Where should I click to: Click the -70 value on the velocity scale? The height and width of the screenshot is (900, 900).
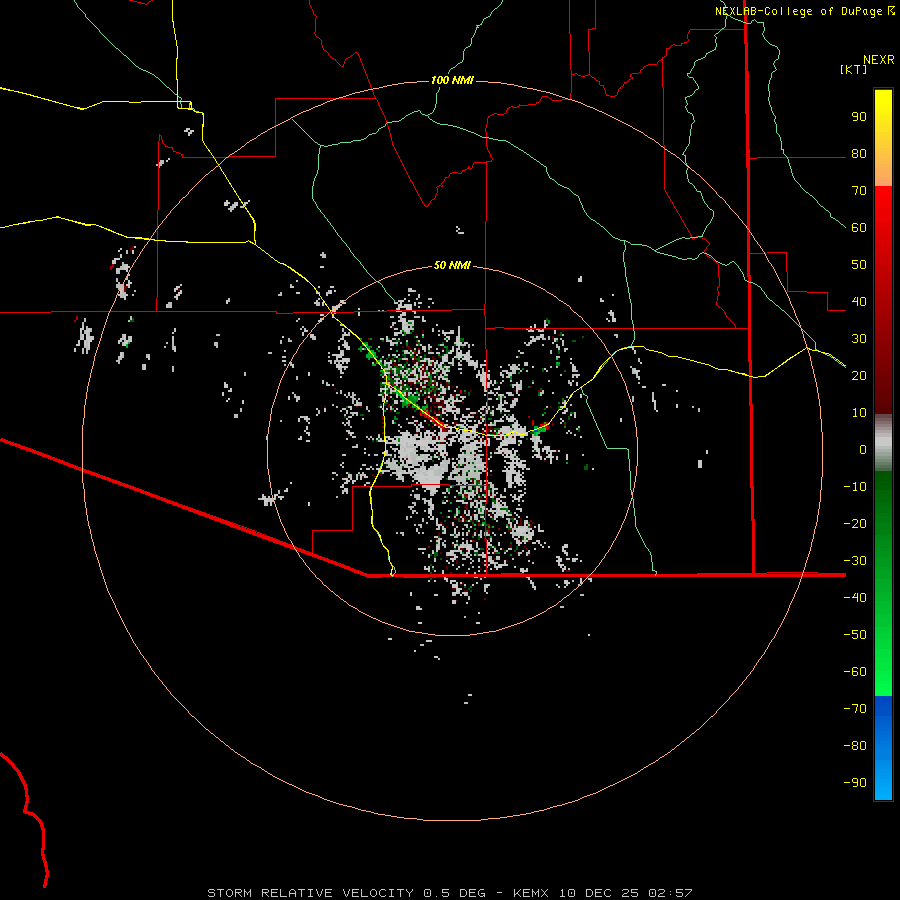(855, 709)
